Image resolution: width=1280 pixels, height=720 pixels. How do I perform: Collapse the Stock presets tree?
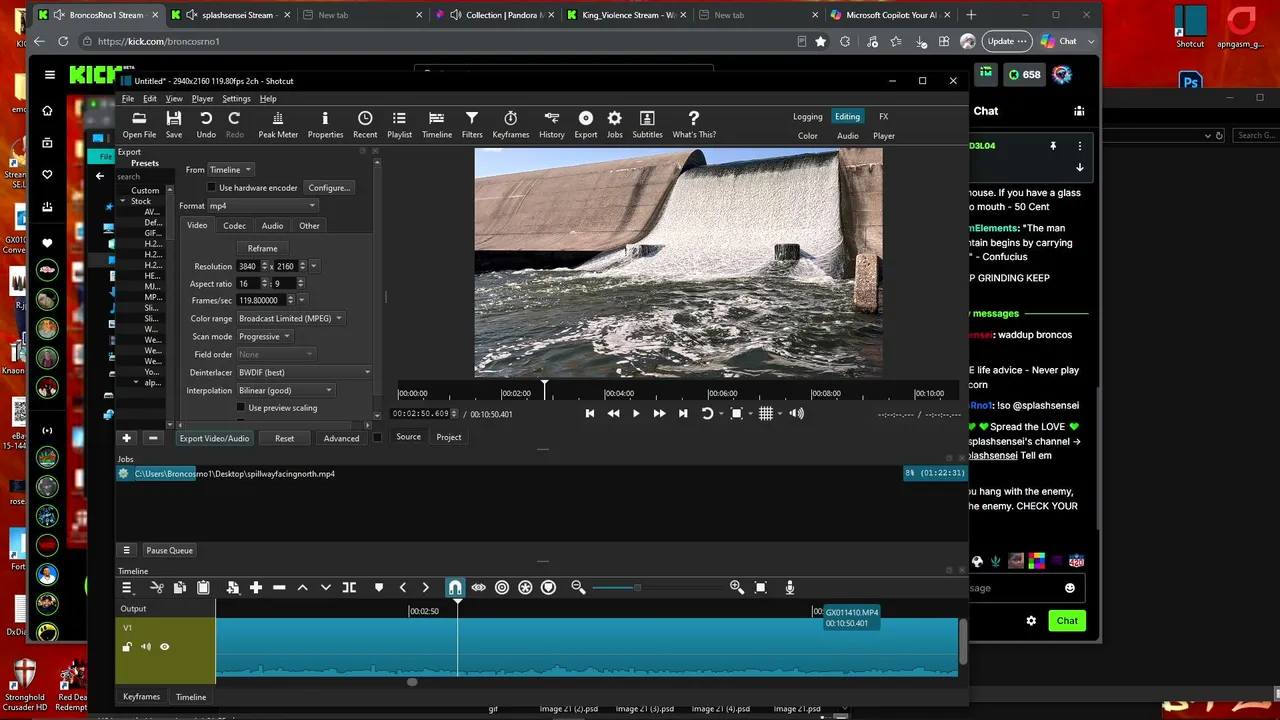(x=123, y=201)
